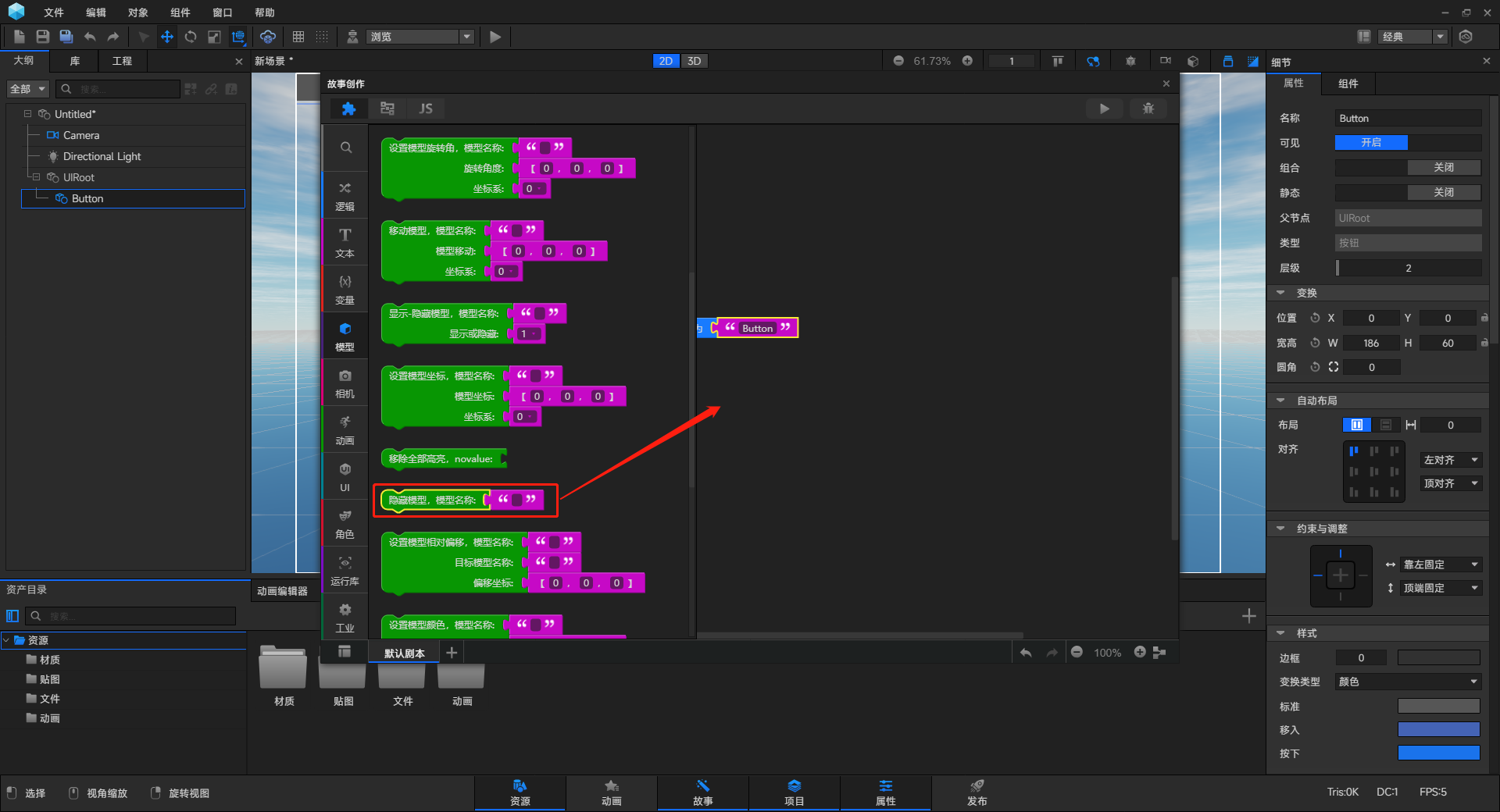Screen dimensions: 1500x812
Task: Switch viewport to 2D mode
Action: coord(666,61)
